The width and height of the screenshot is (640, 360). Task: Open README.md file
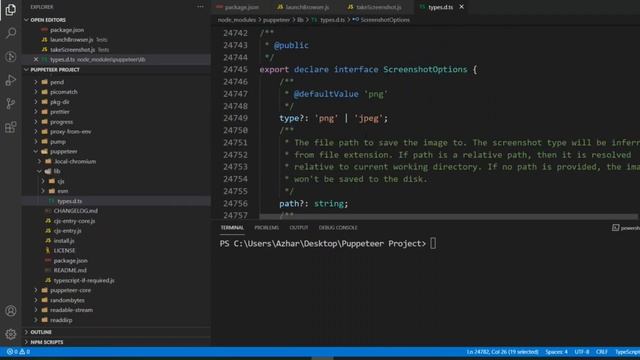pos(70,271)
